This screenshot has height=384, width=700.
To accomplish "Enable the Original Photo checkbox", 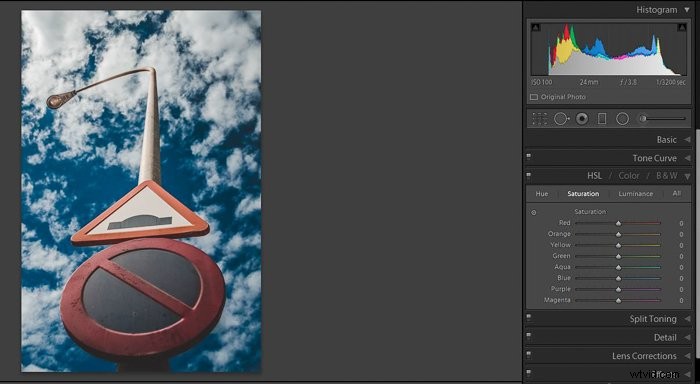I will [533, 97].
